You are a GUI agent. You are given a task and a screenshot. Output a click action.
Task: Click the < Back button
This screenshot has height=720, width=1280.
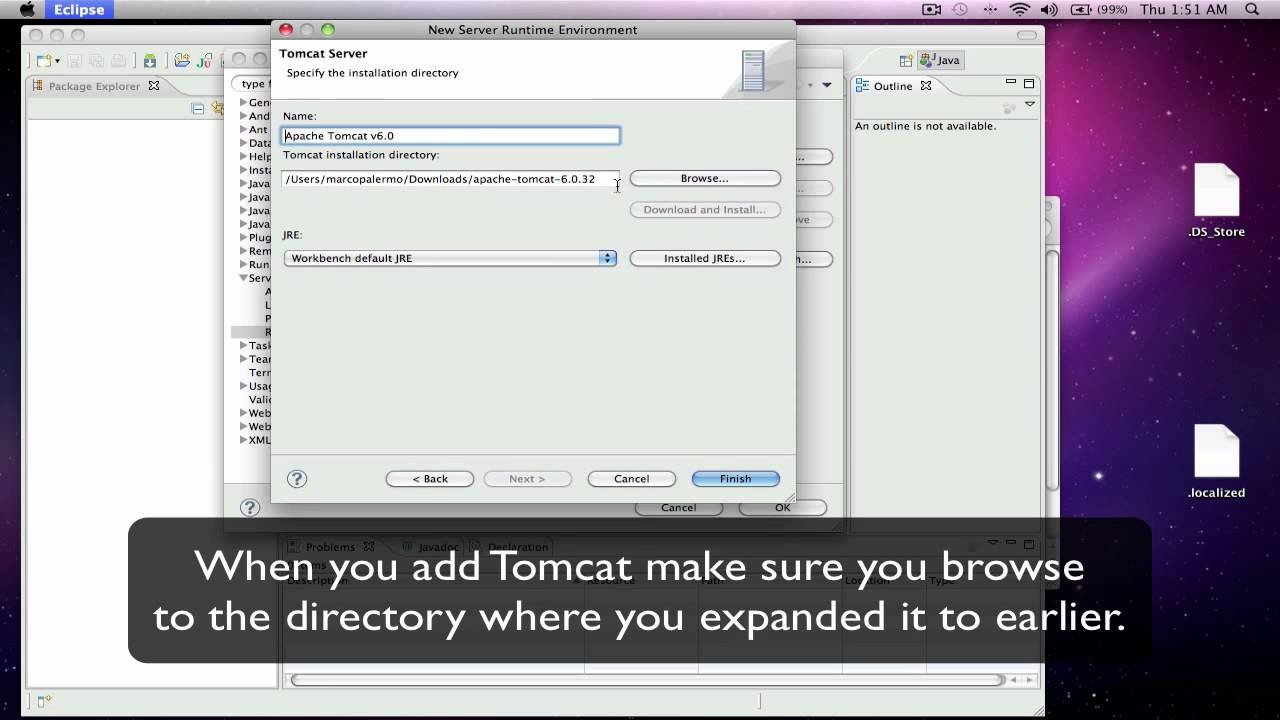point(430,479)
